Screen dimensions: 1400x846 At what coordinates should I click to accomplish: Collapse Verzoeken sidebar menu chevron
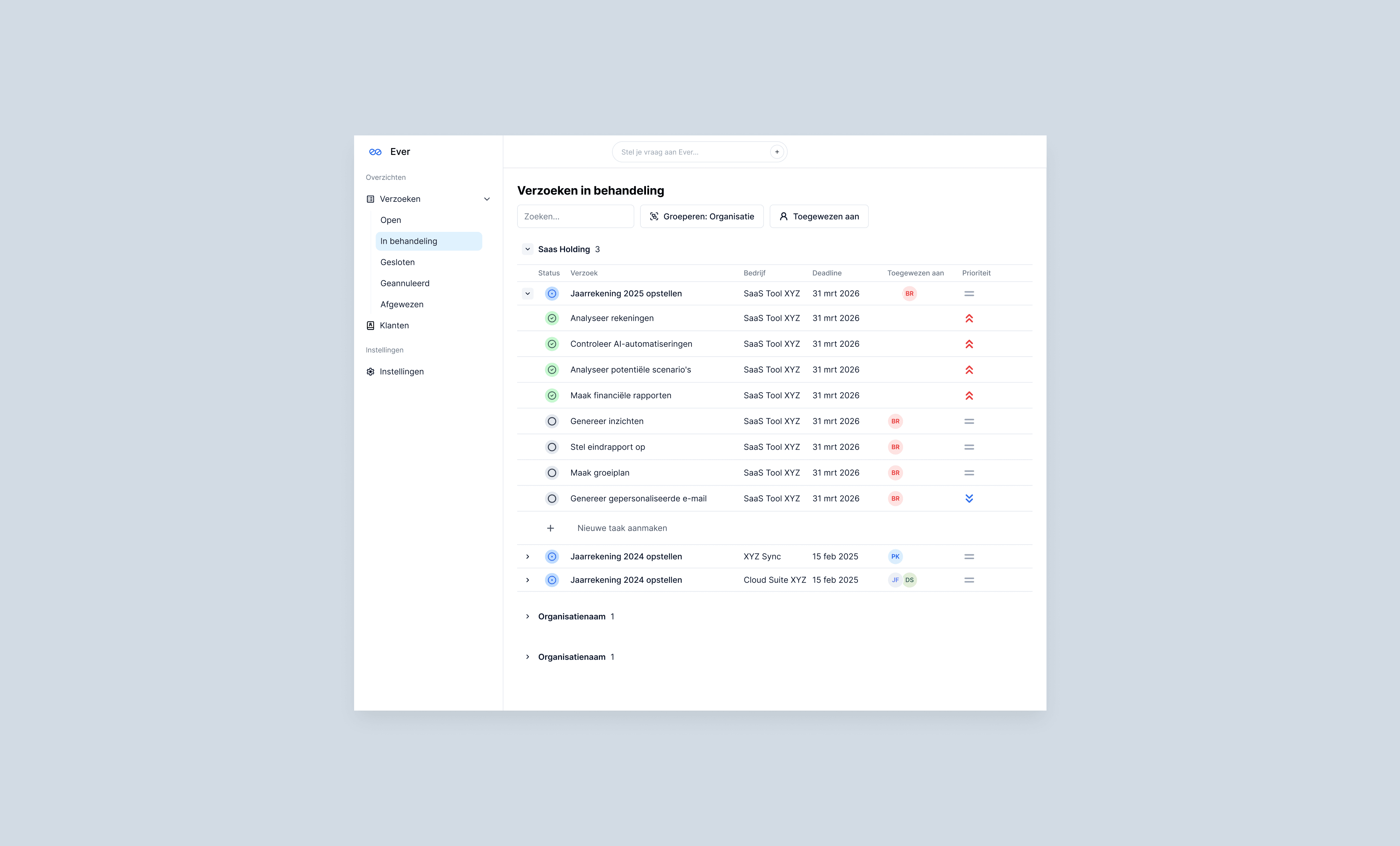click(x=486, y=199)
